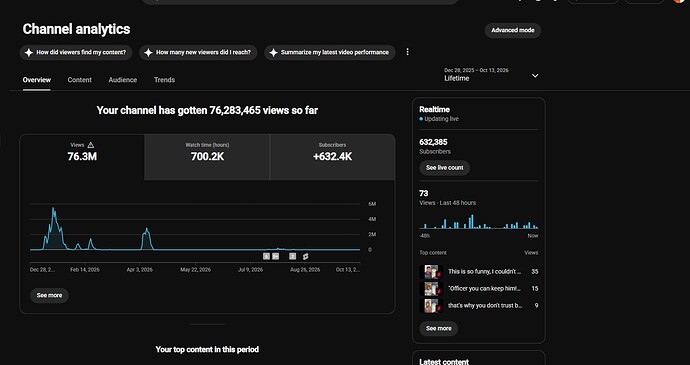Open the Trends tab
Viewport: 690px width, 365px height.
click(x=165, y=80)
